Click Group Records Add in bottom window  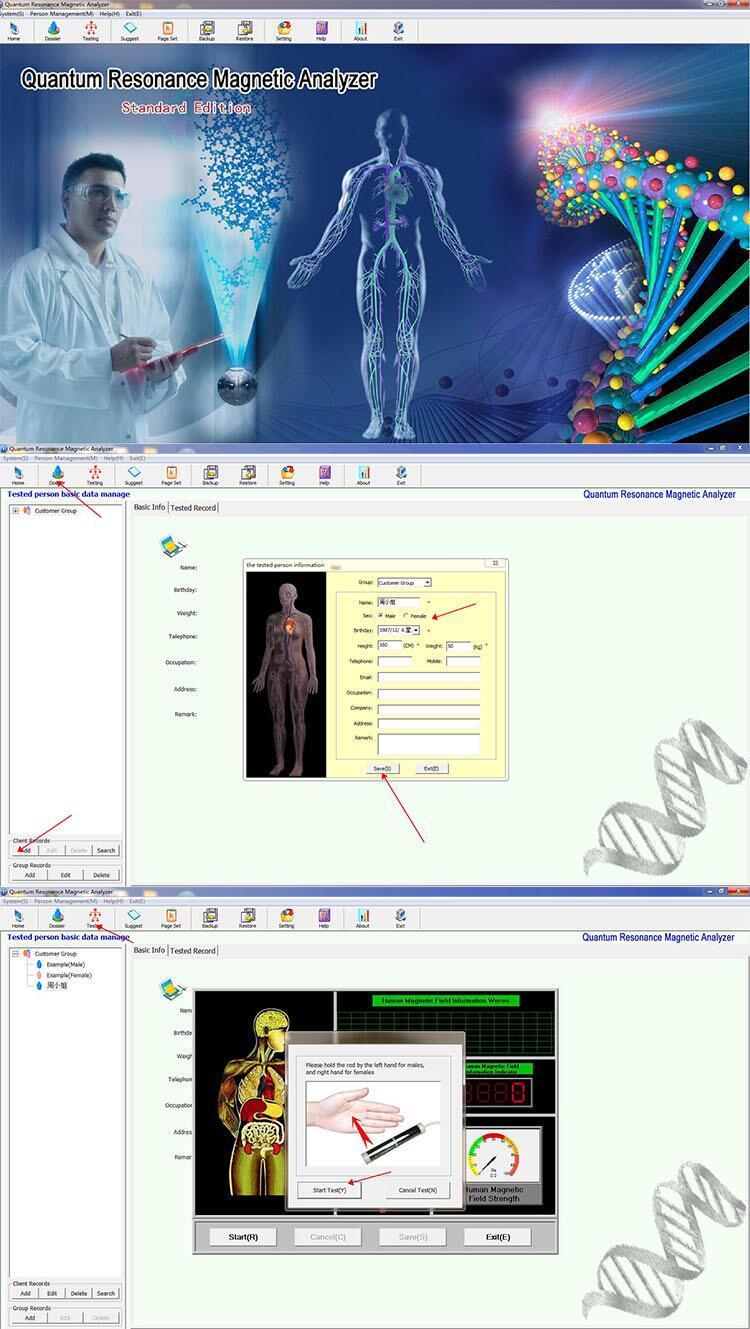click(30, 1318)
